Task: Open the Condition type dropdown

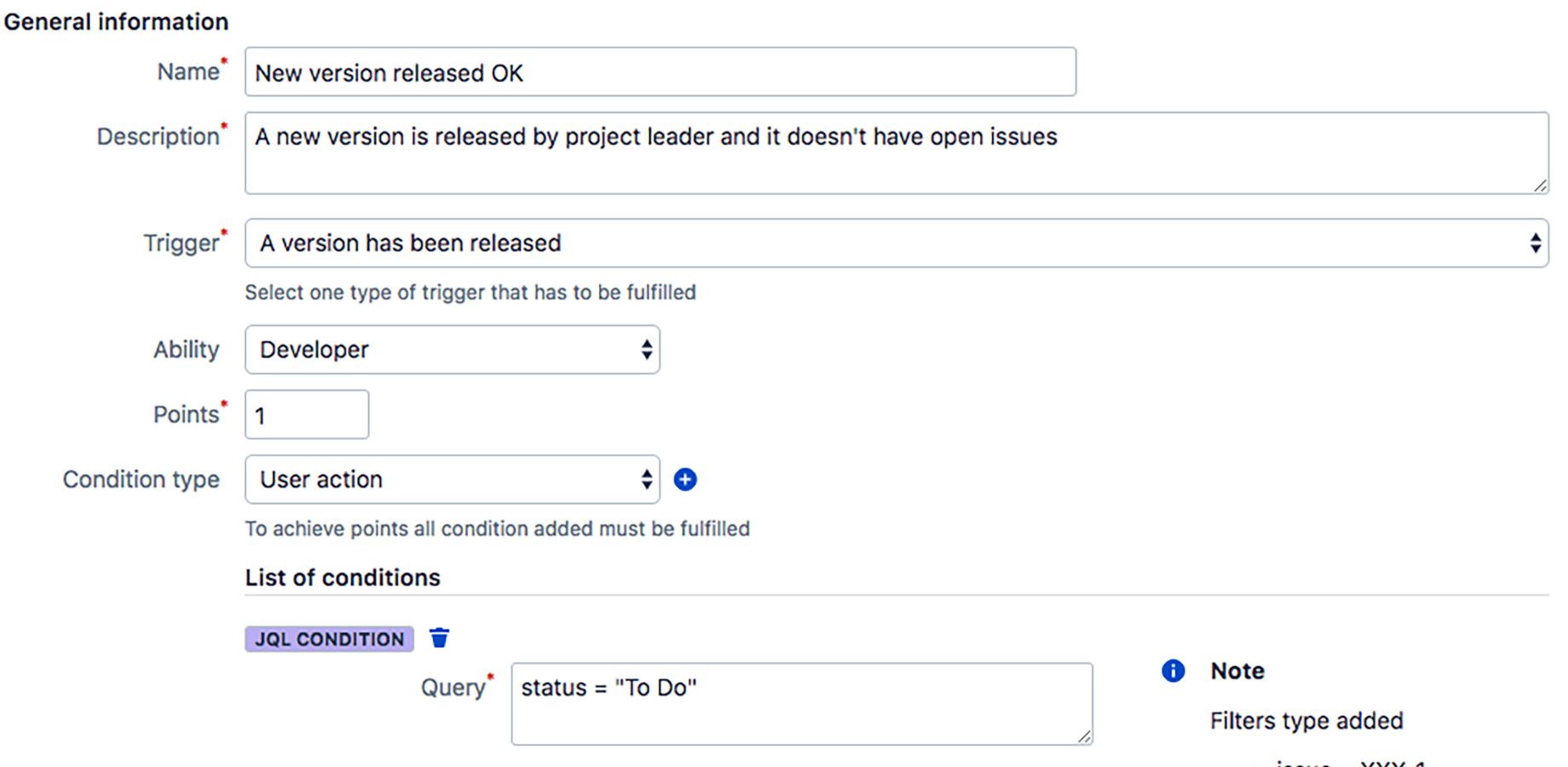Action: point(453,479)
